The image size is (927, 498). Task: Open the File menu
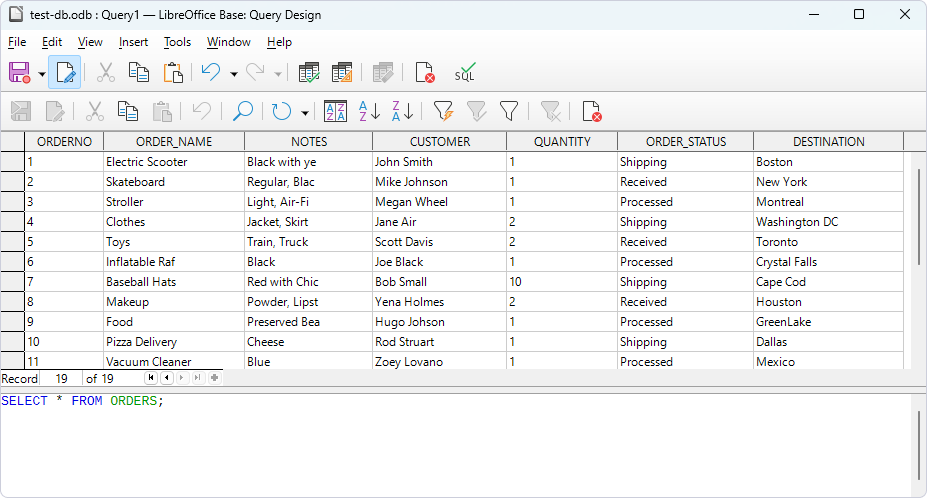pos(17,42)
